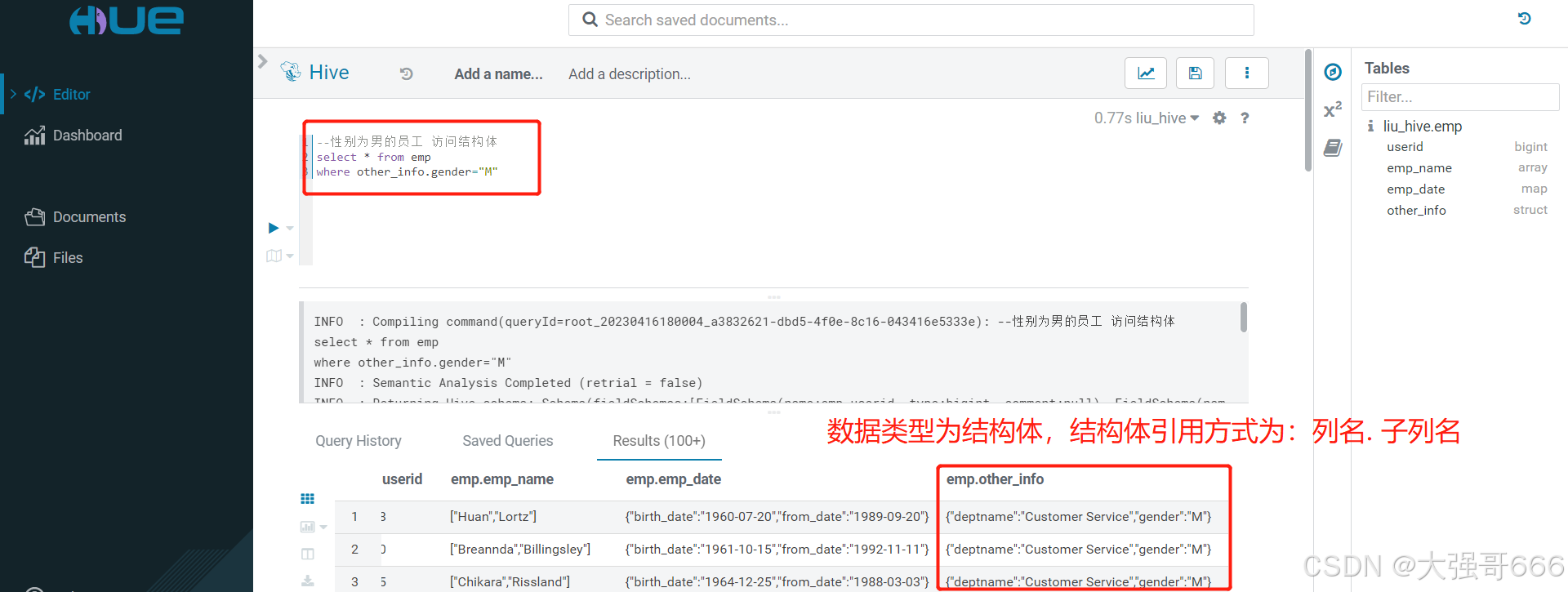1568x592 pixels.
Task: Click Add a description... field
Action: [630, 74]
